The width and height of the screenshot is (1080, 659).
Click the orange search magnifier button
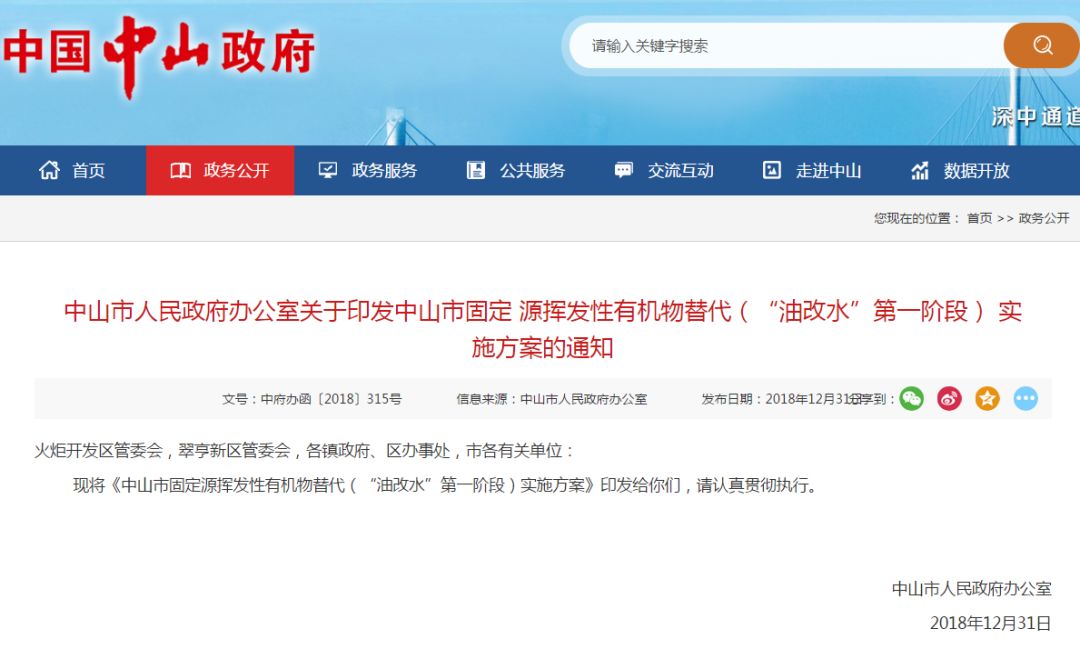click(x=1041, y=45)
